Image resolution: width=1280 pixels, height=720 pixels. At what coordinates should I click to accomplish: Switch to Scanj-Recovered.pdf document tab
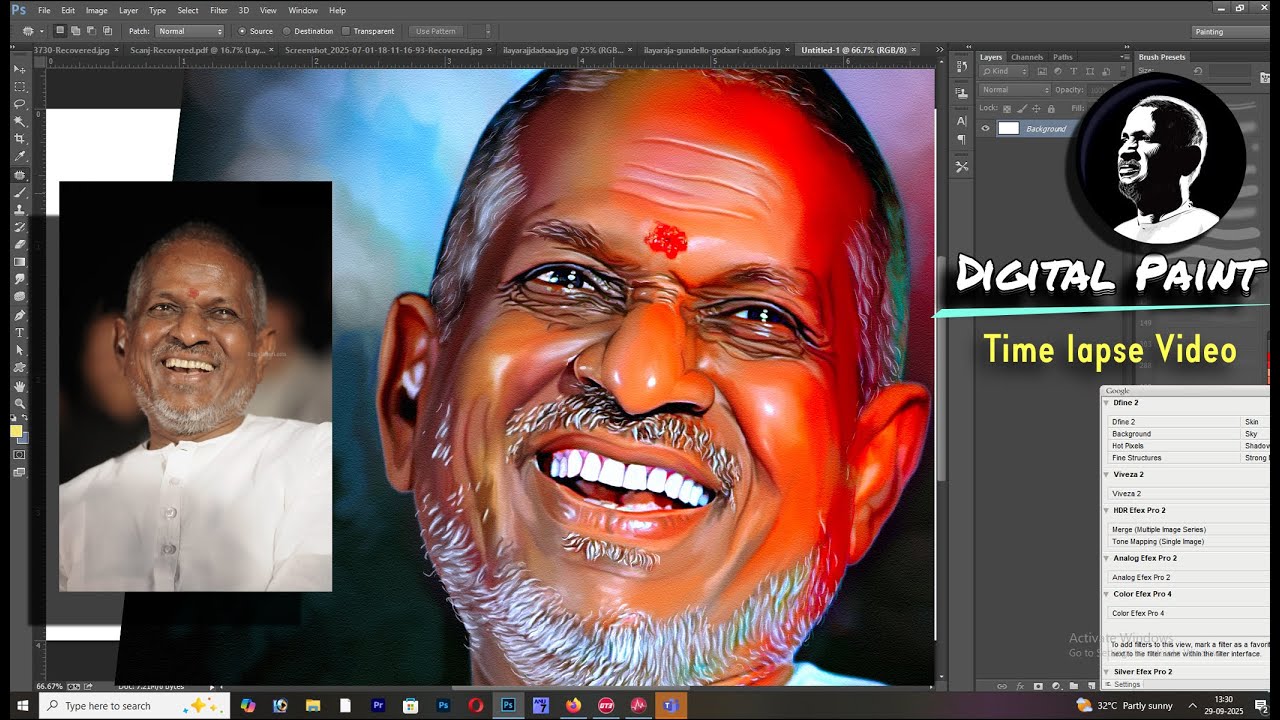click(197, 49)
